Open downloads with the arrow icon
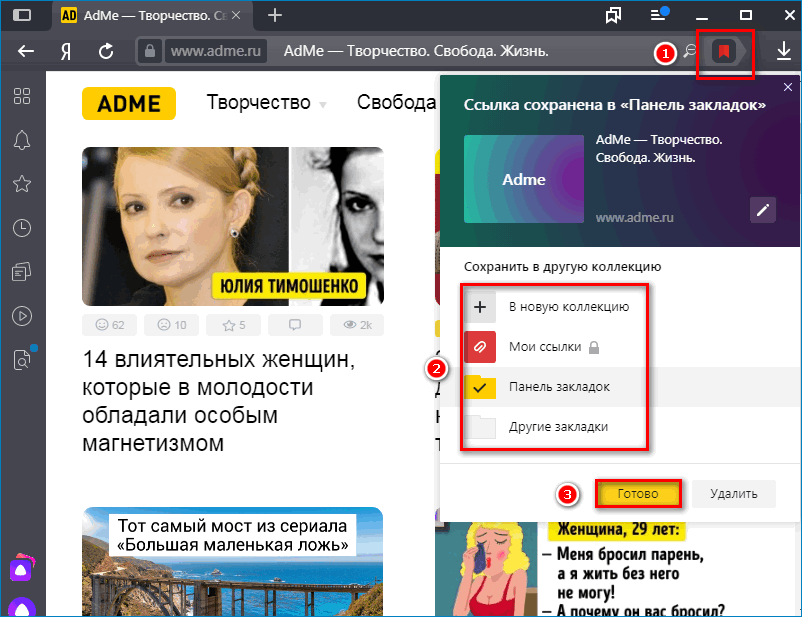This screenshot has width=802, height=617. tap(782, 51)
